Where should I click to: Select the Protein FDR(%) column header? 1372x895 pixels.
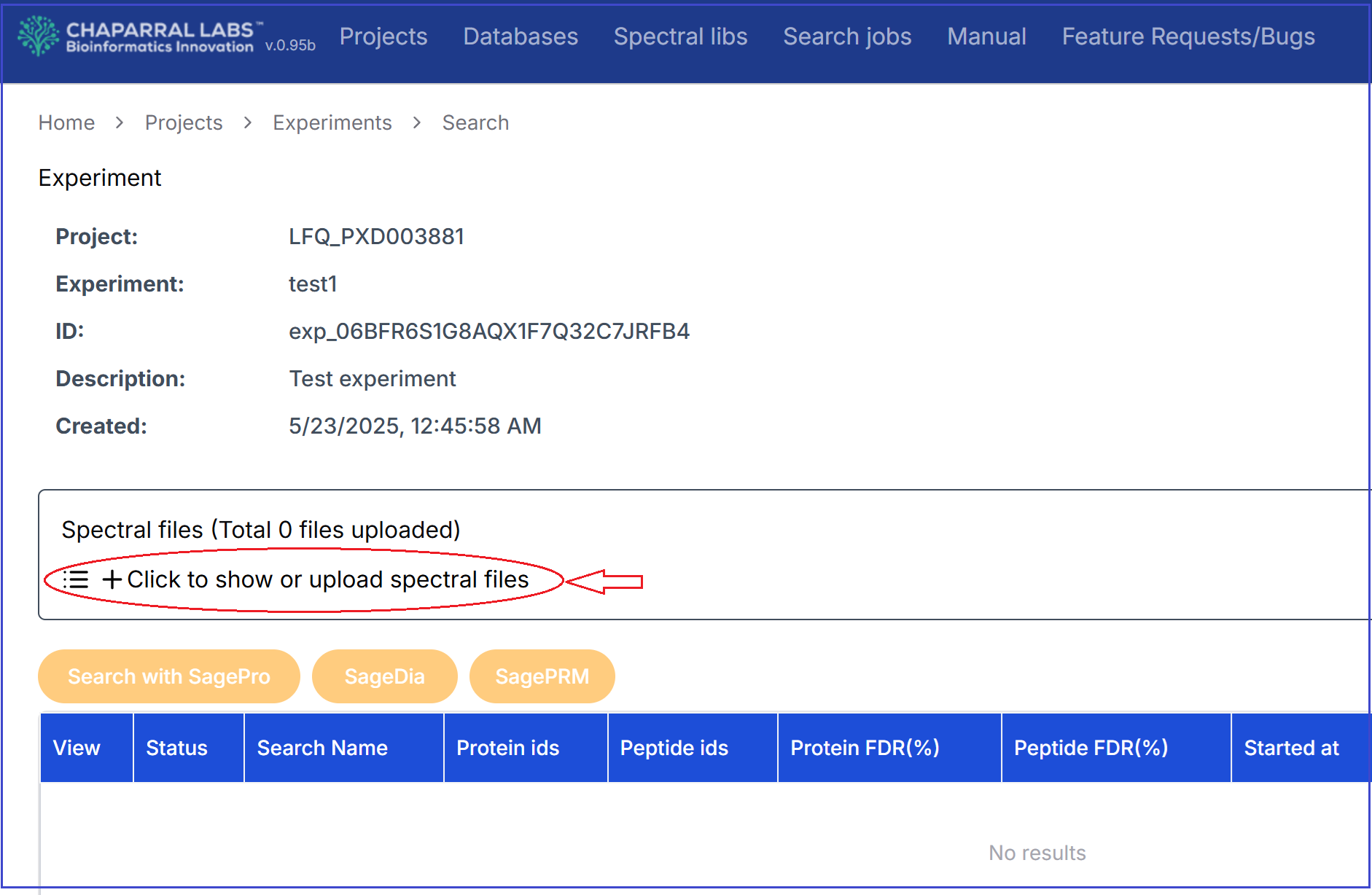865,748
